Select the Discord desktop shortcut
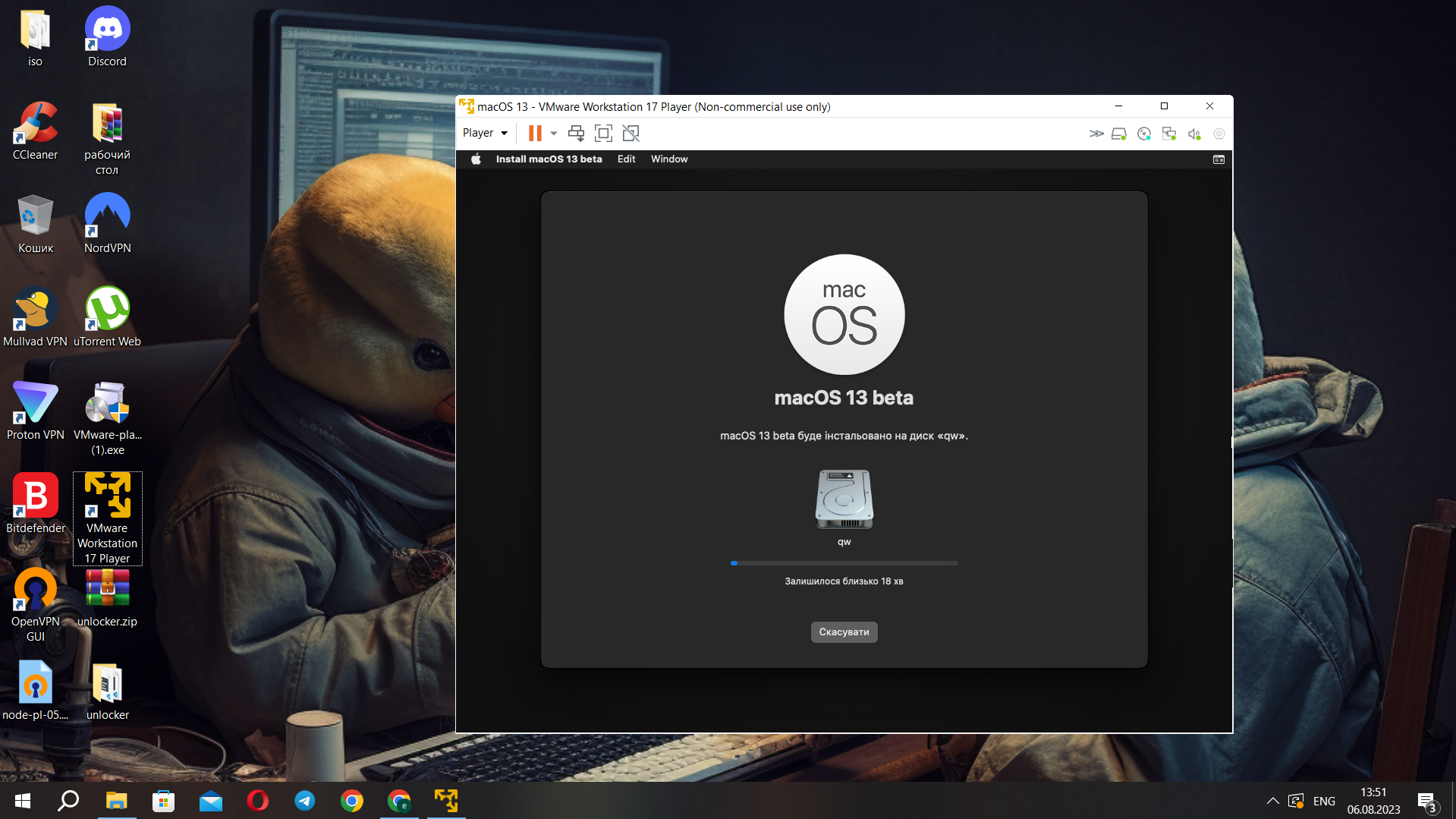 [x=107, y=38]
